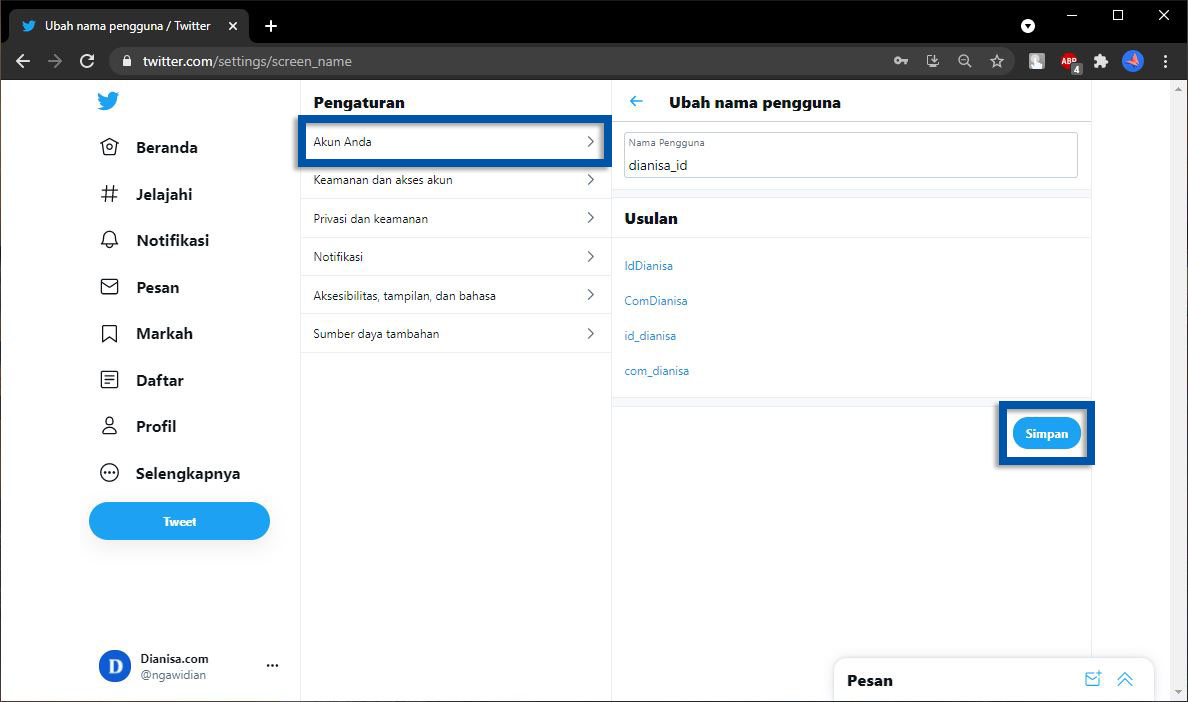Screen dimensions: 1188x702
Task: Open Aksesibilitas, tampilan, dan bahasa settings
Action: [x=455, y=295]
